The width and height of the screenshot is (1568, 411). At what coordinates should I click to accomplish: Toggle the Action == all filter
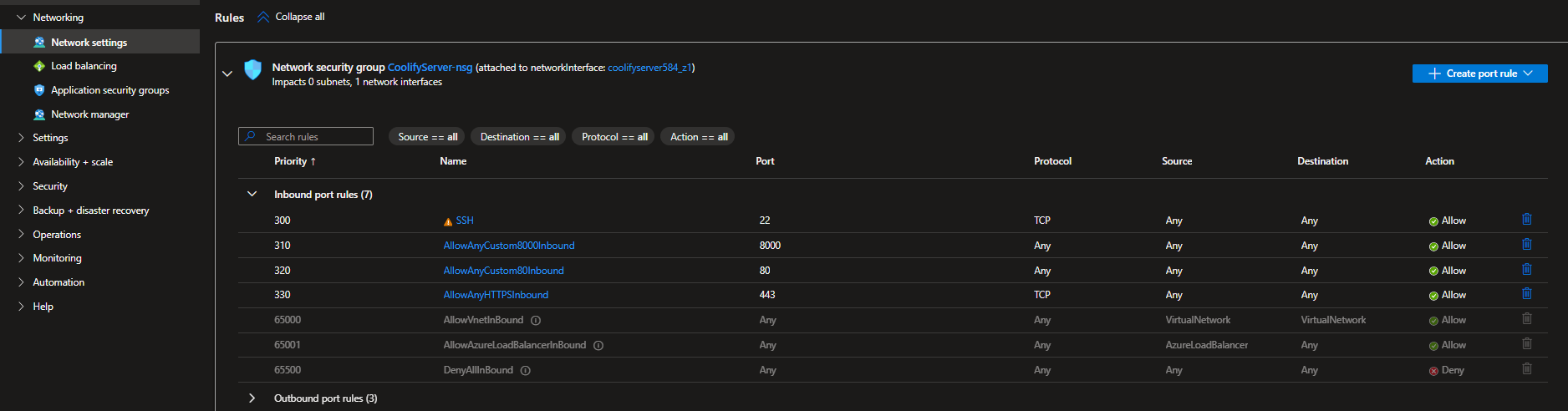click(698, 137)
